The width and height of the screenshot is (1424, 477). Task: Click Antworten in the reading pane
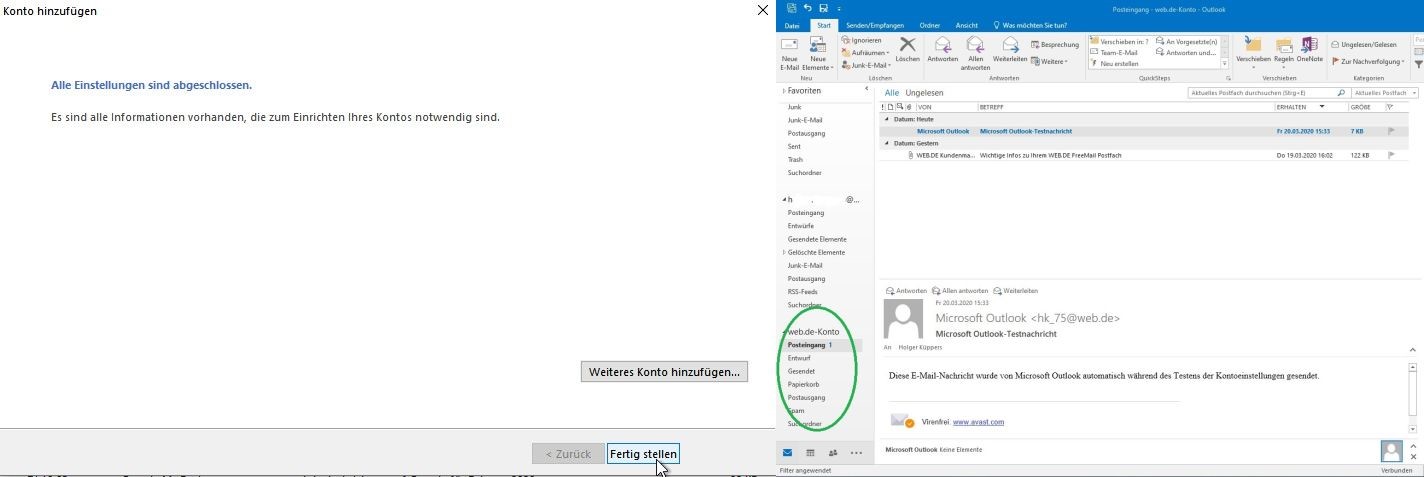click(906, 290)
